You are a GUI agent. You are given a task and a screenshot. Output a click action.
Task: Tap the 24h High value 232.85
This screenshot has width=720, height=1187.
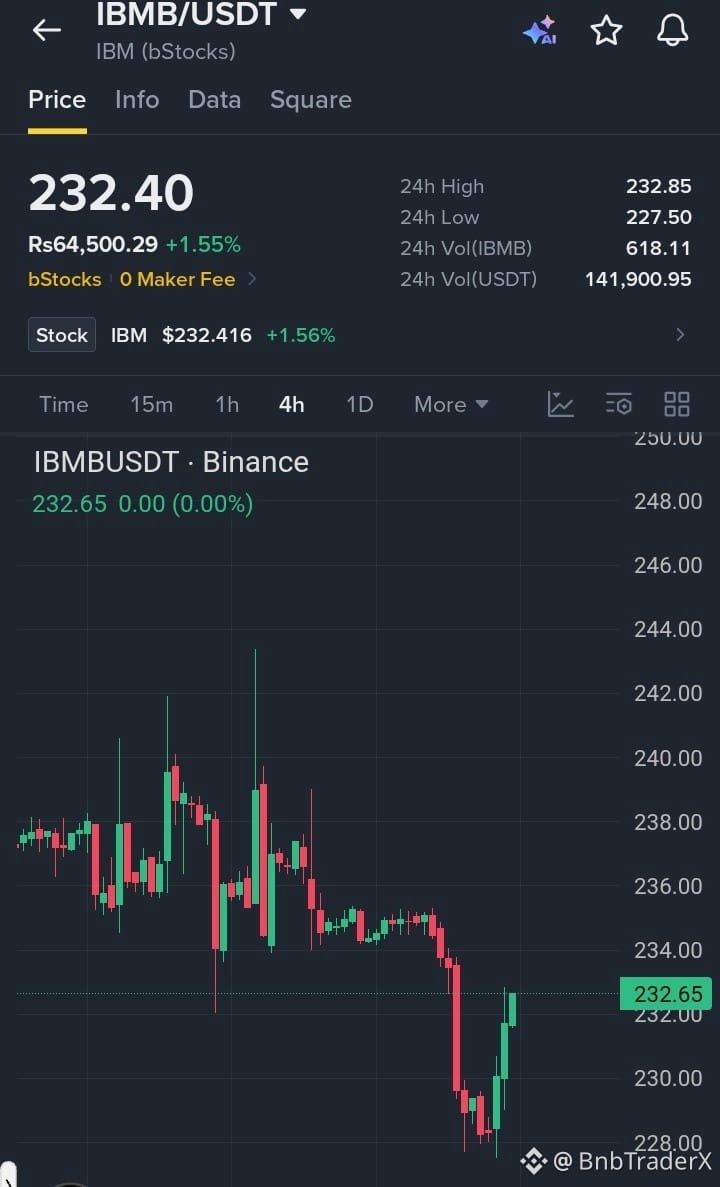tap(659, 186)
